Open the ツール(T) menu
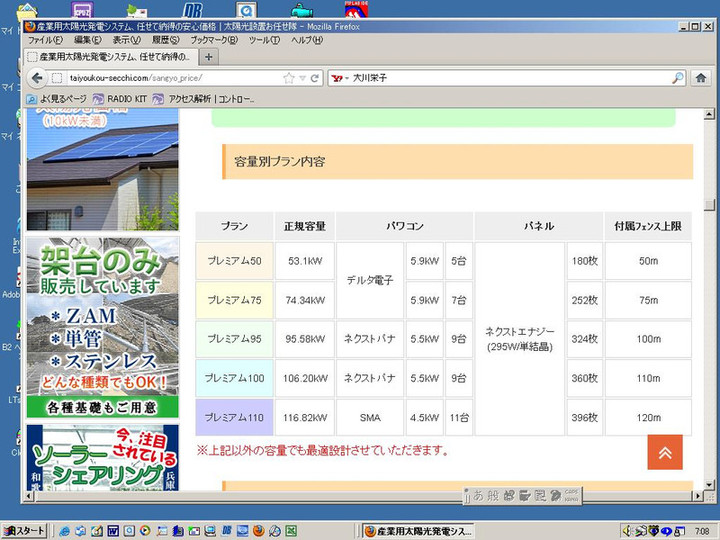The height and width of the screenshot is (540, 720). 264,41
